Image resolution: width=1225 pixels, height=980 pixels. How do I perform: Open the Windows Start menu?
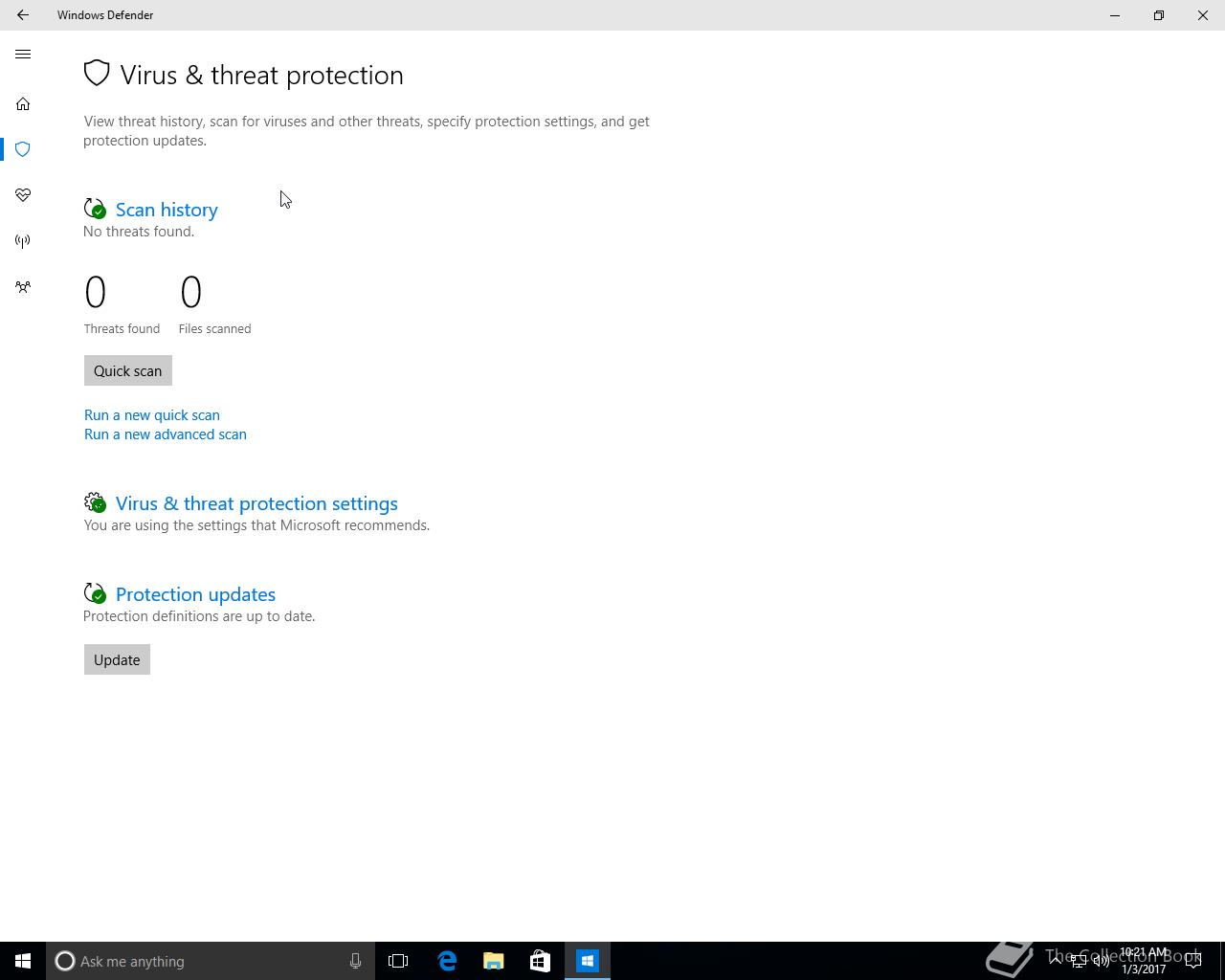[23, 961]
